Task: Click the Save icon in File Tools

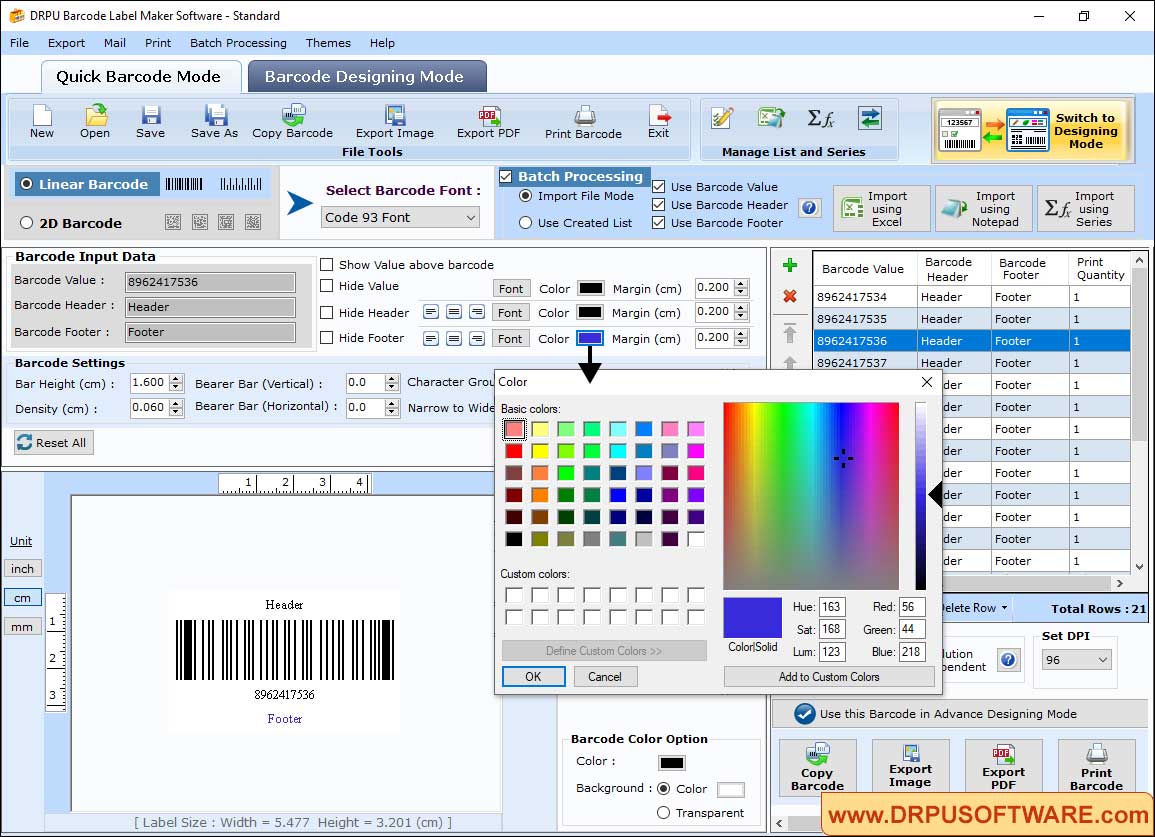Action: click(150, 122)
